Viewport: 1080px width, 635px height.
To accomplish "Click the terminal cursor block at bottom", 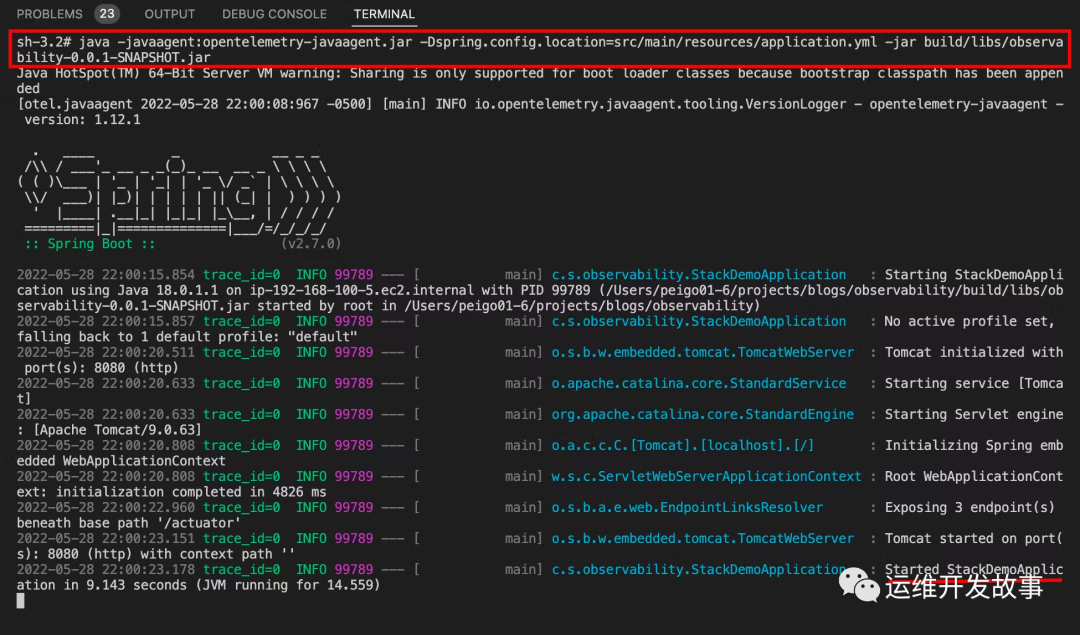I will [x=21, y=601].
